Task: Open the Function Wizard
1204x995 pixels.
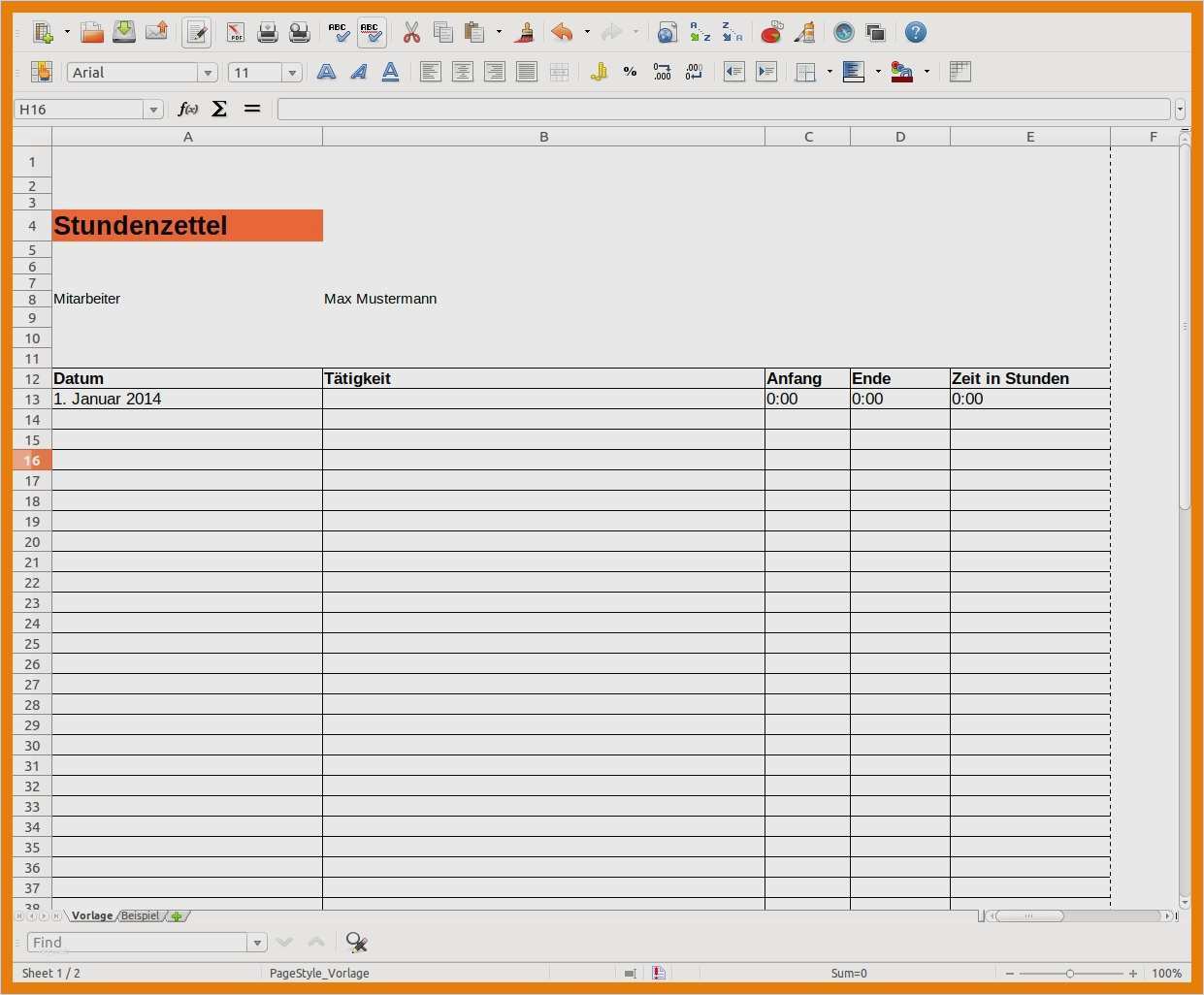Action: (x=188, y=110)
